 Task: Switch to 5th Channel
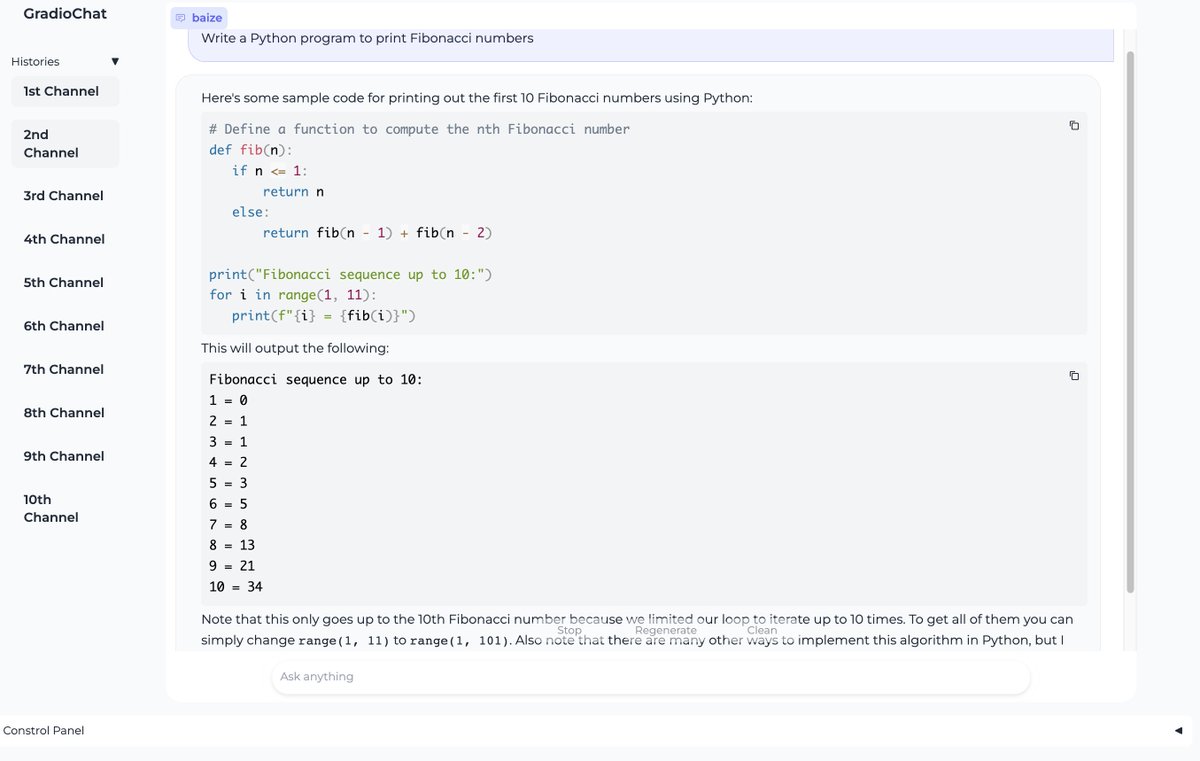[x=65, y=283]
